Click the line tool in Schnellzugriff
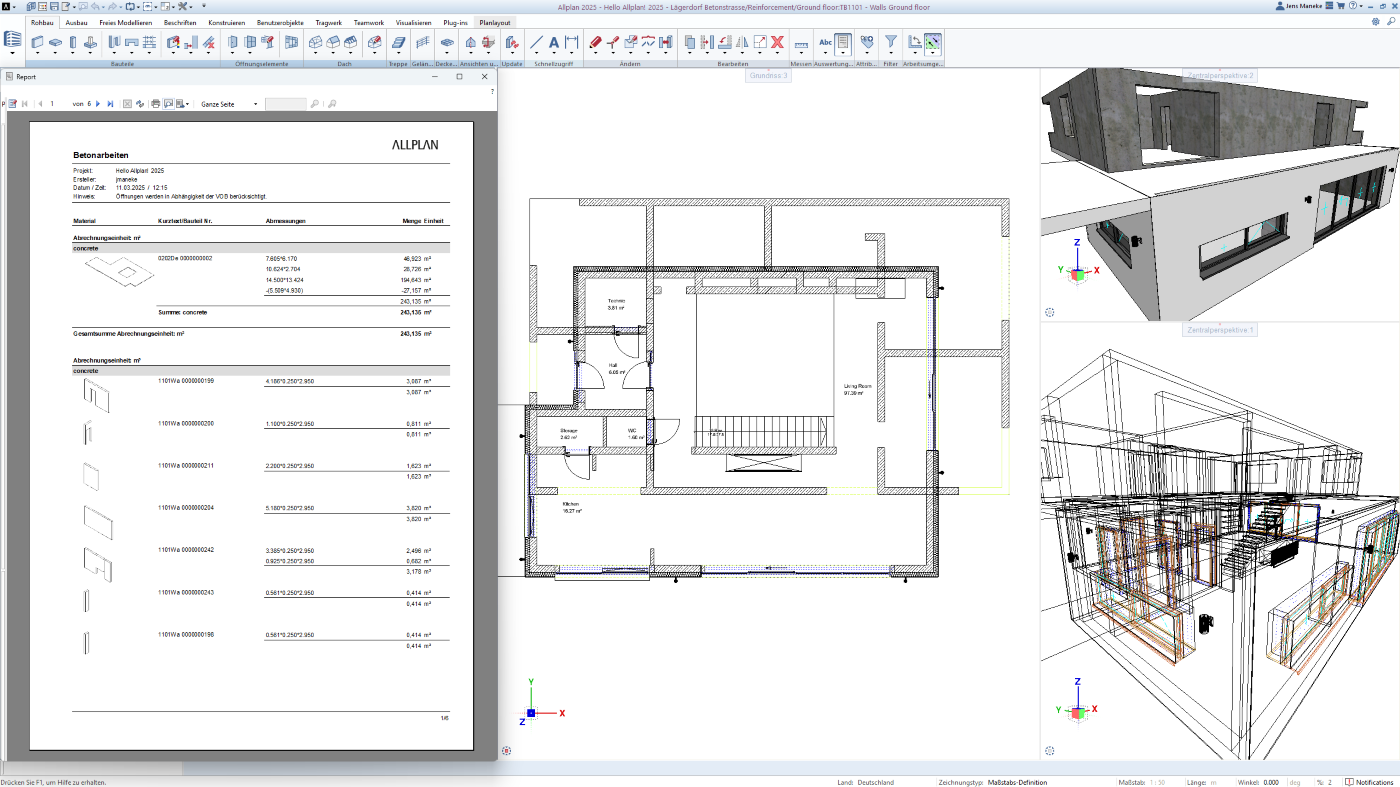This screenshot has width=1400, height=787. click(536, 42)
